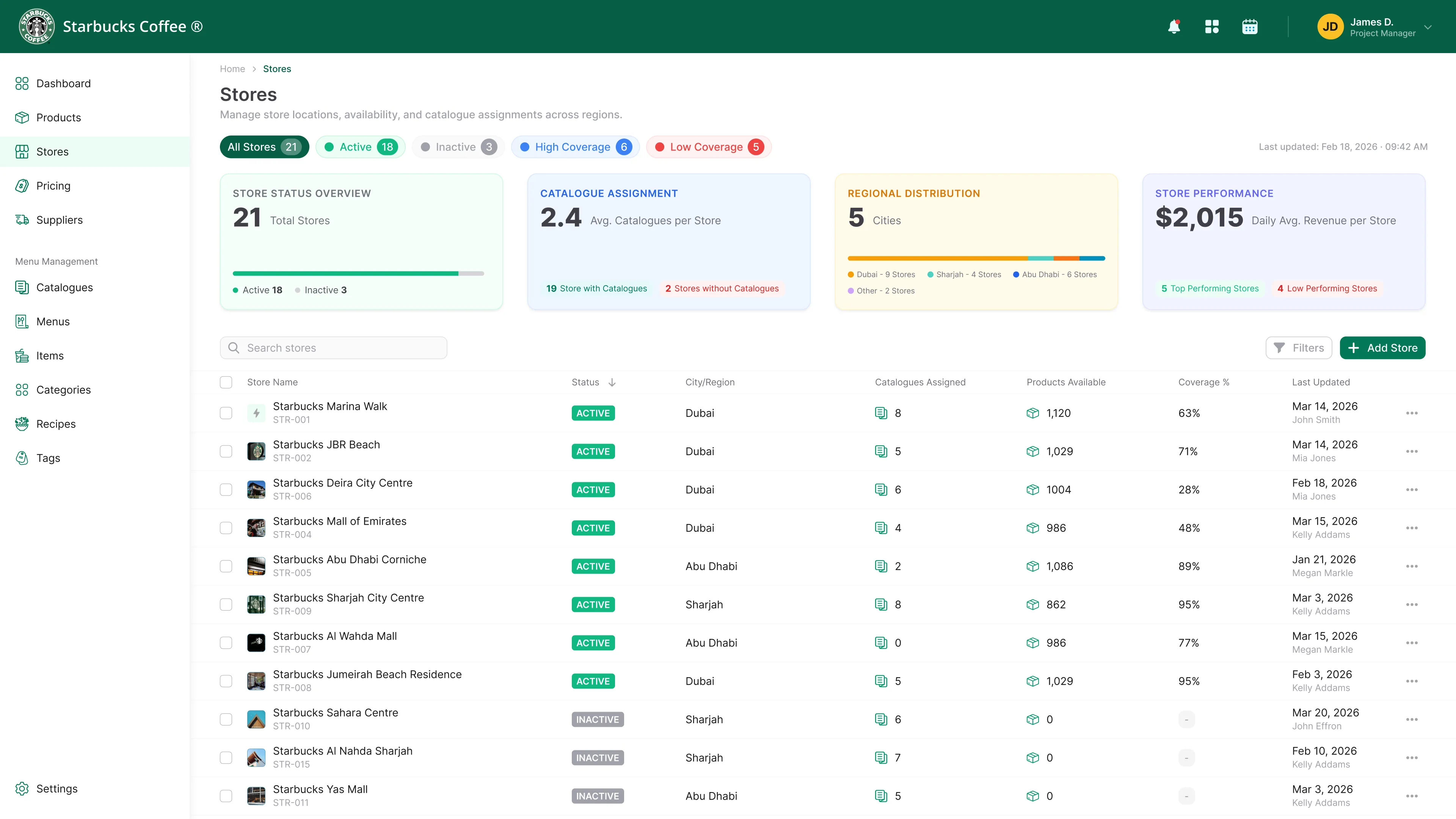This screenshot has width=1456, height=819.
Task: Filter by High Coverage tab
Action: point(576,147)
